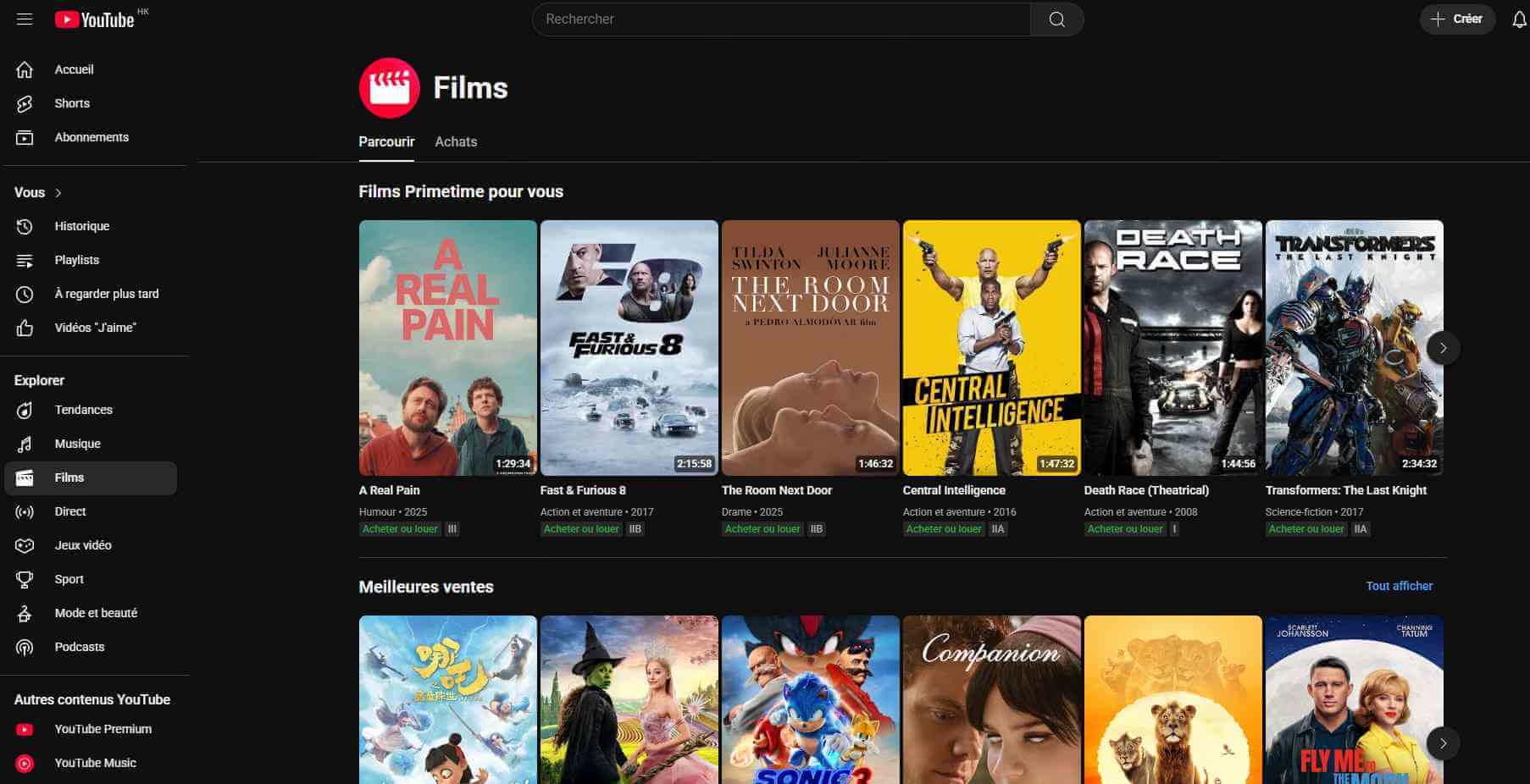Click the Musique note icon
1530x784 pixels.
pos(25,444)
